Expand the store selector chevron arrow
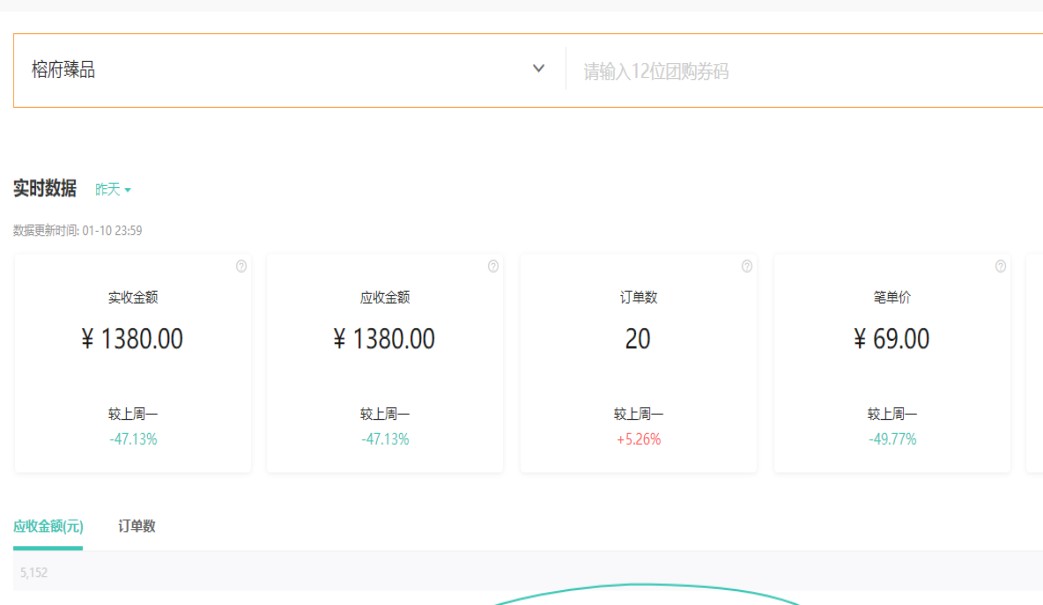 [539, 69]
